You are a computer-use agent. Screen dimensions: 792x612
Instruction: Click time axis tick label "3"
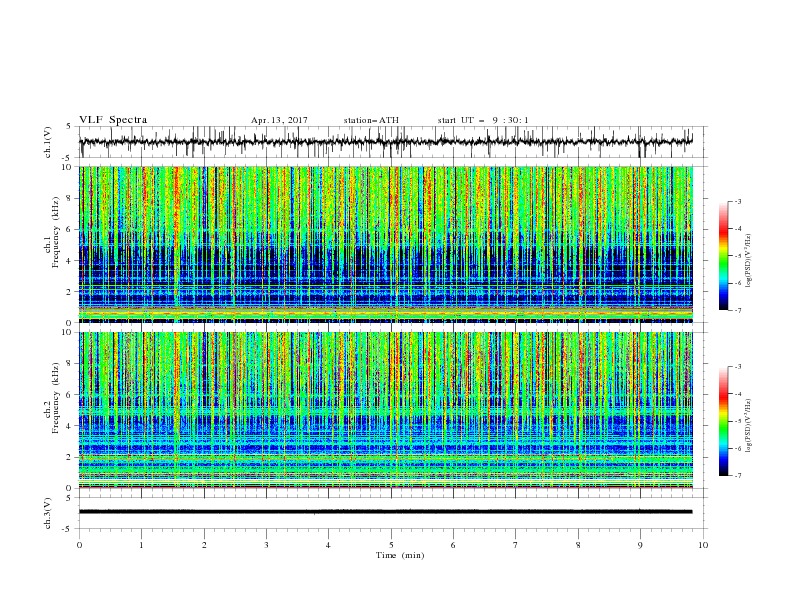[x=266, y=545]
